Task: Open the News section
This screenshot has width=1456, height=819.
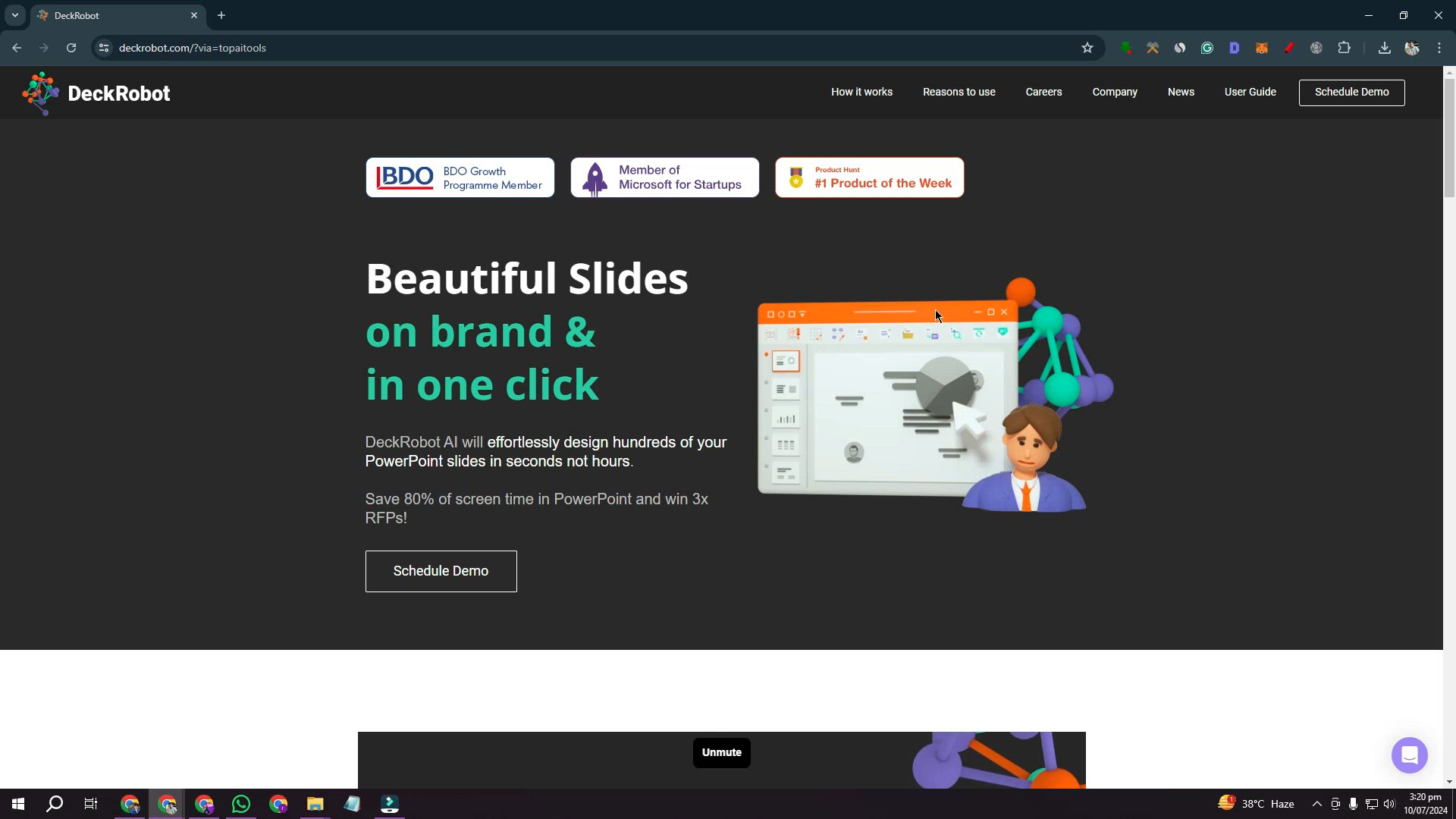Action: click(x=1181, y=92)
